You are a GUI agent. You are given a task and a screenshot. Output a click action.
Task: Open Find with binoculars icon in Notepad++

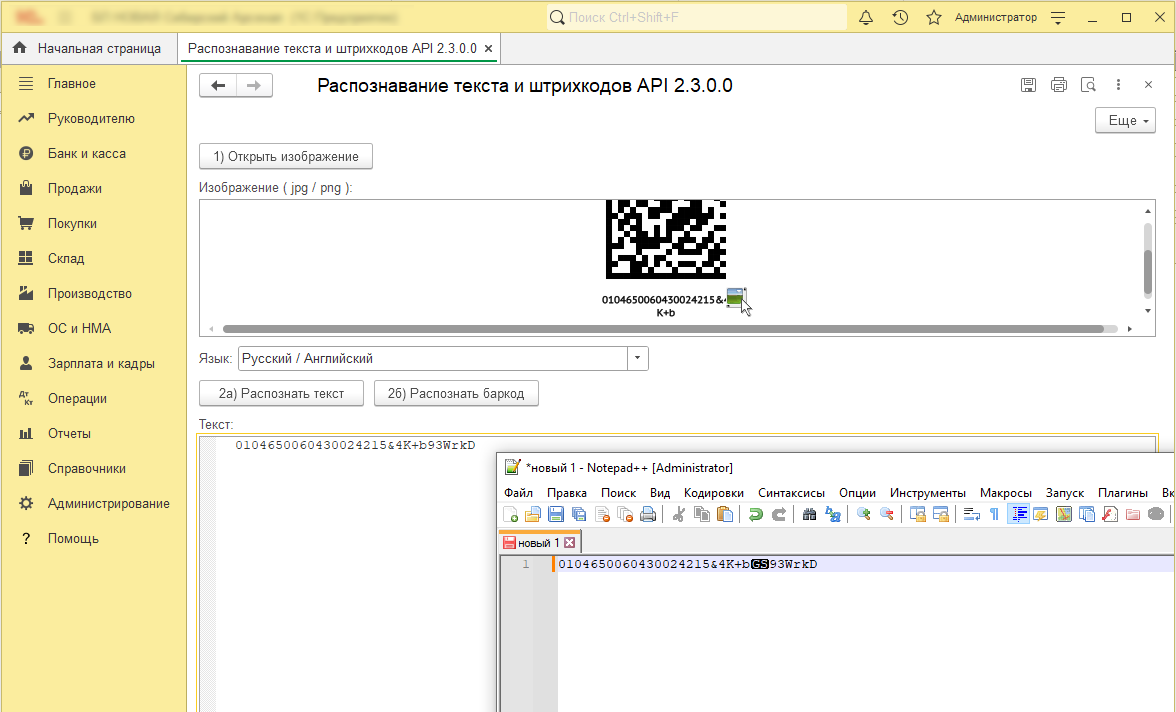point(809,514)
